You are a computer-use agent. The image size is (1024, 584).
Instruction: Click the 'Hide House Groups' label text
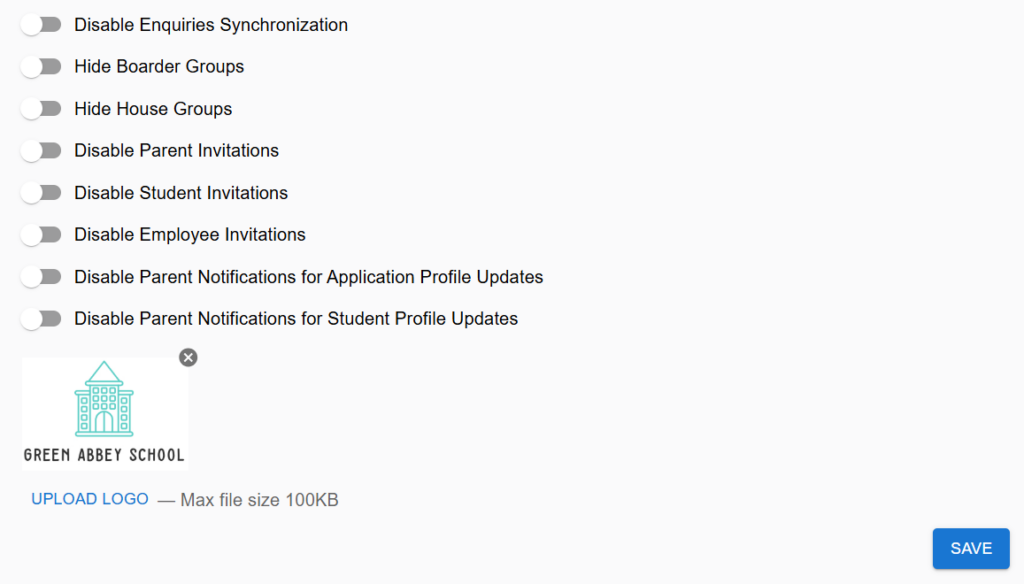click(x=153, y=108)
